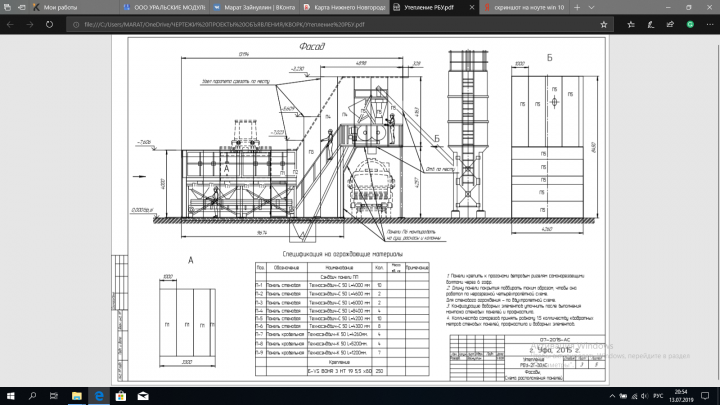The image size is (720, 405).
Task: Switch to Марат Зайнуллин ВКонтакте tab
Action: 254,7
